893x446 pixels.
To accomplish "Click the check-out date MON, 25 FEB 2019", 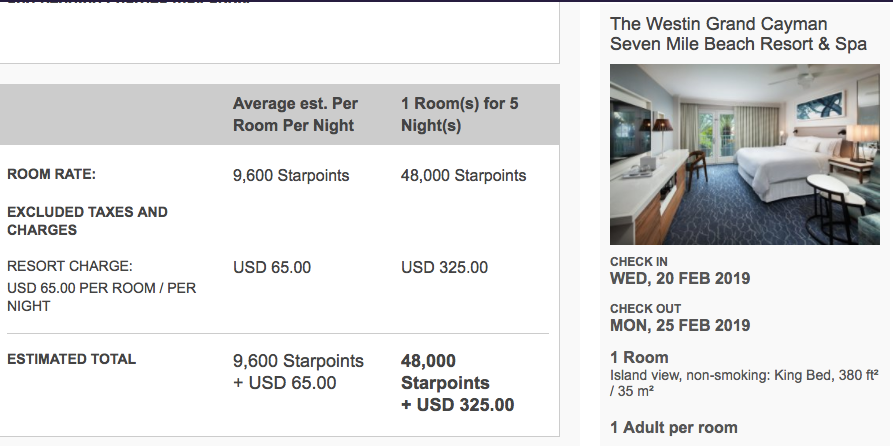I will 680,325.
